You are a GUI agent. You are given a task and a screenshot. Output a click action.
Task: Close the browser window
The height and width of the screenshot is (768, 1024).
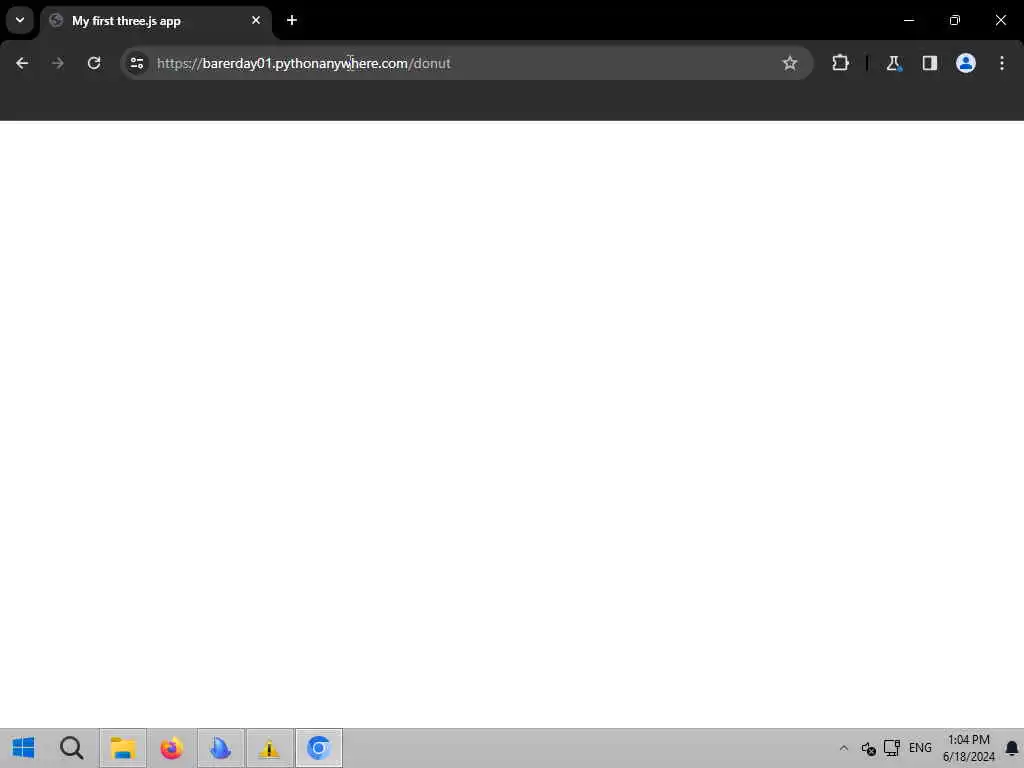1000,20
